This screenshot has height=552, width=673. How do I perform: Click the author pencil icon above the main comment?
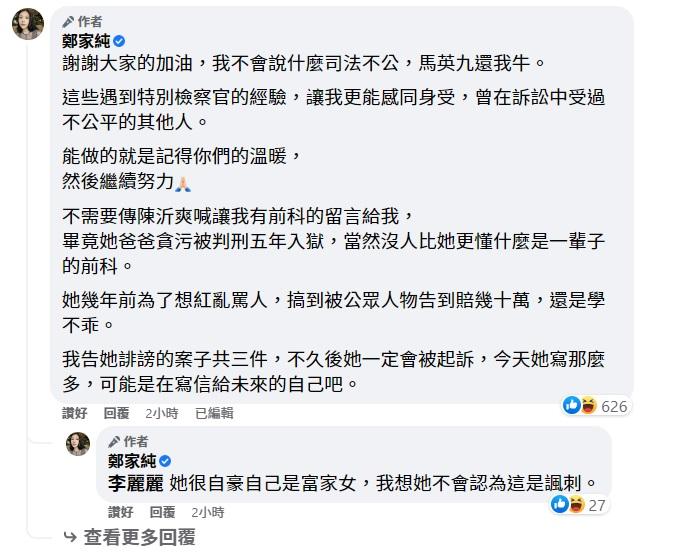coord(68,20)
